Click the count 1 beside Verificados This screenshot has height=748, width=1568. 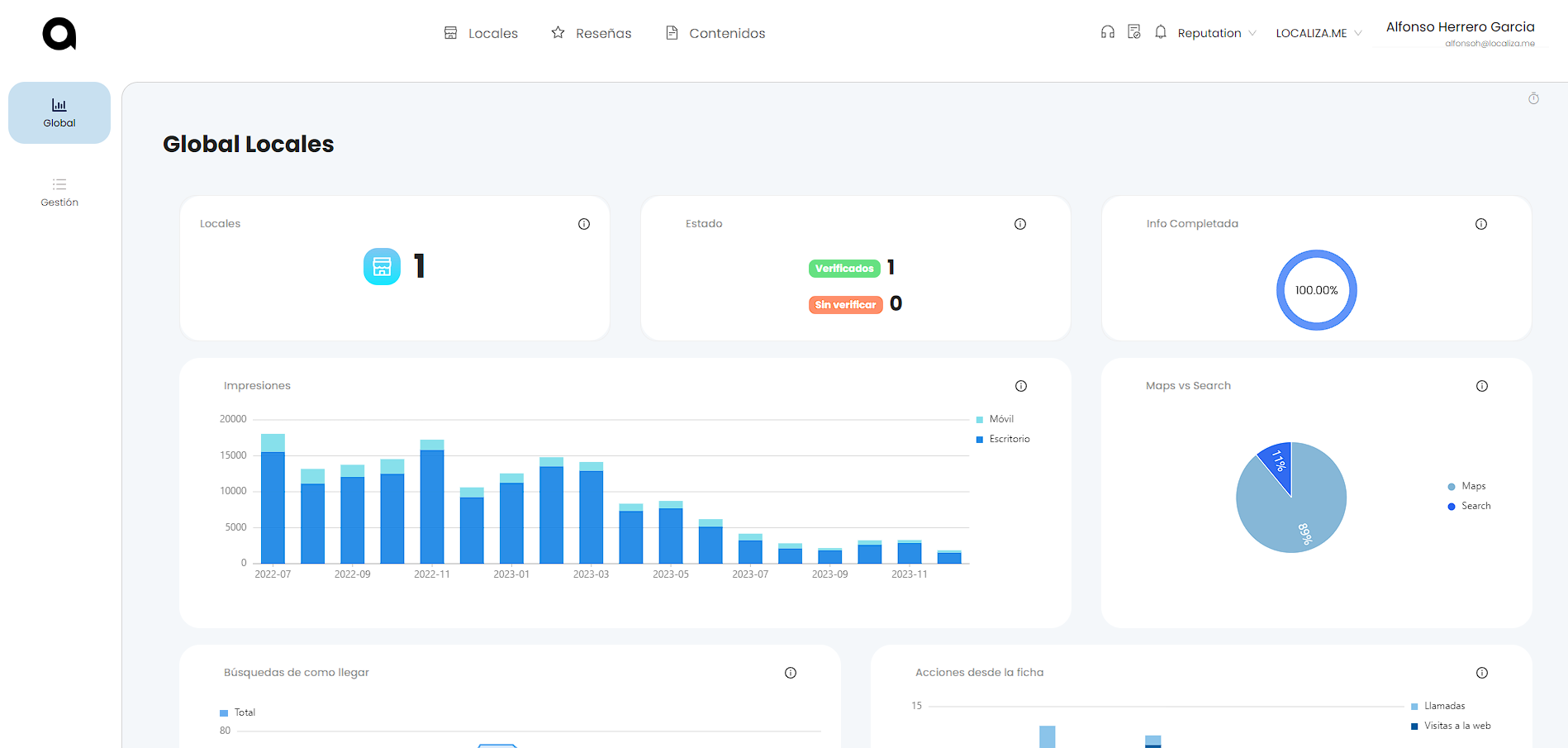coord(891,267)
